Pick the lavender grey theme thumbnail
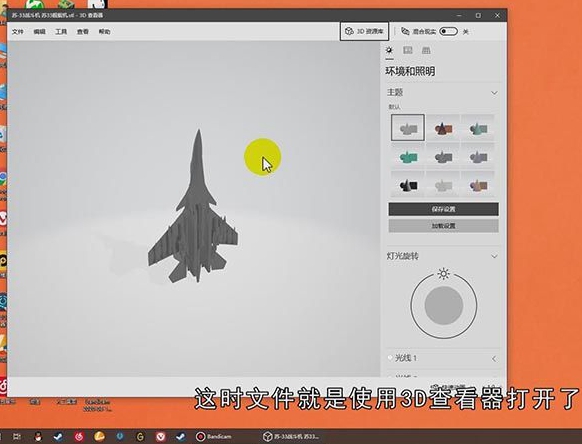The width and height of the screenshot is (582, 444). point(478,156)
